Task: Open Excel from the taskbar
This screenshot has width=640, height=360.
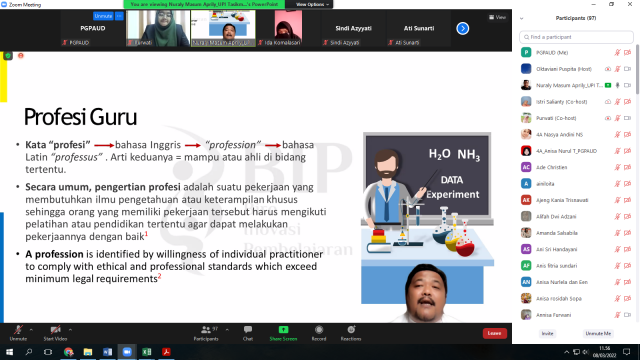Action: tap(147, 352)
